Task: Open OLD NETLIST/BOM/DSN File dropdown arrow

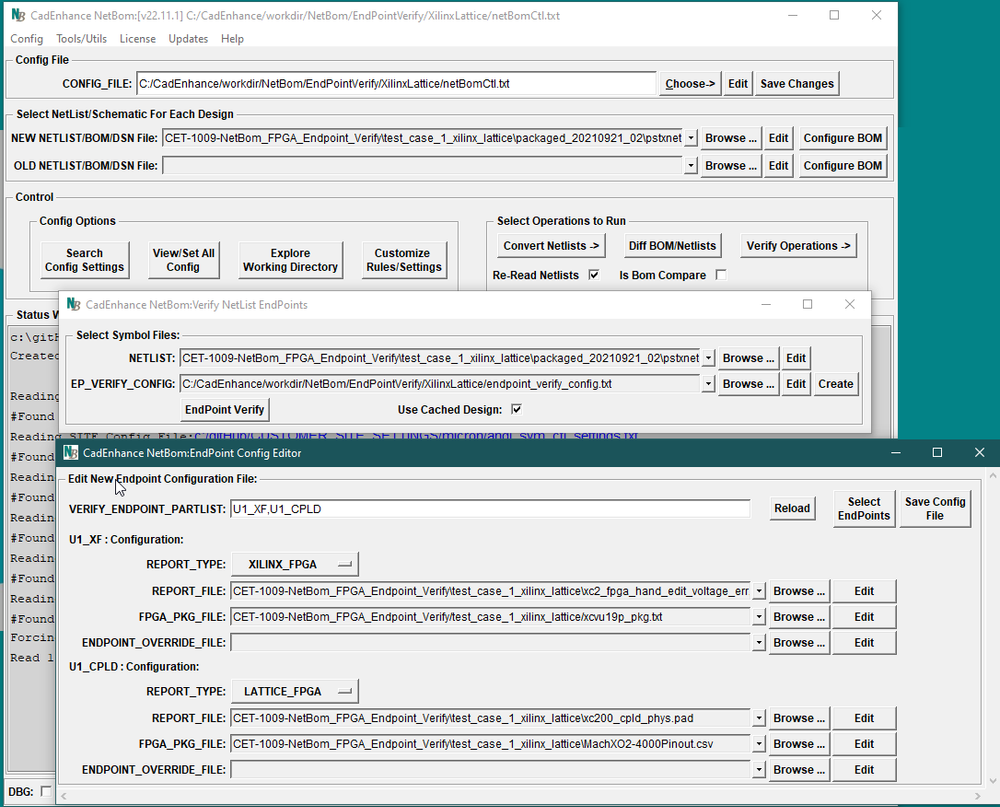Action: [691, 165]
